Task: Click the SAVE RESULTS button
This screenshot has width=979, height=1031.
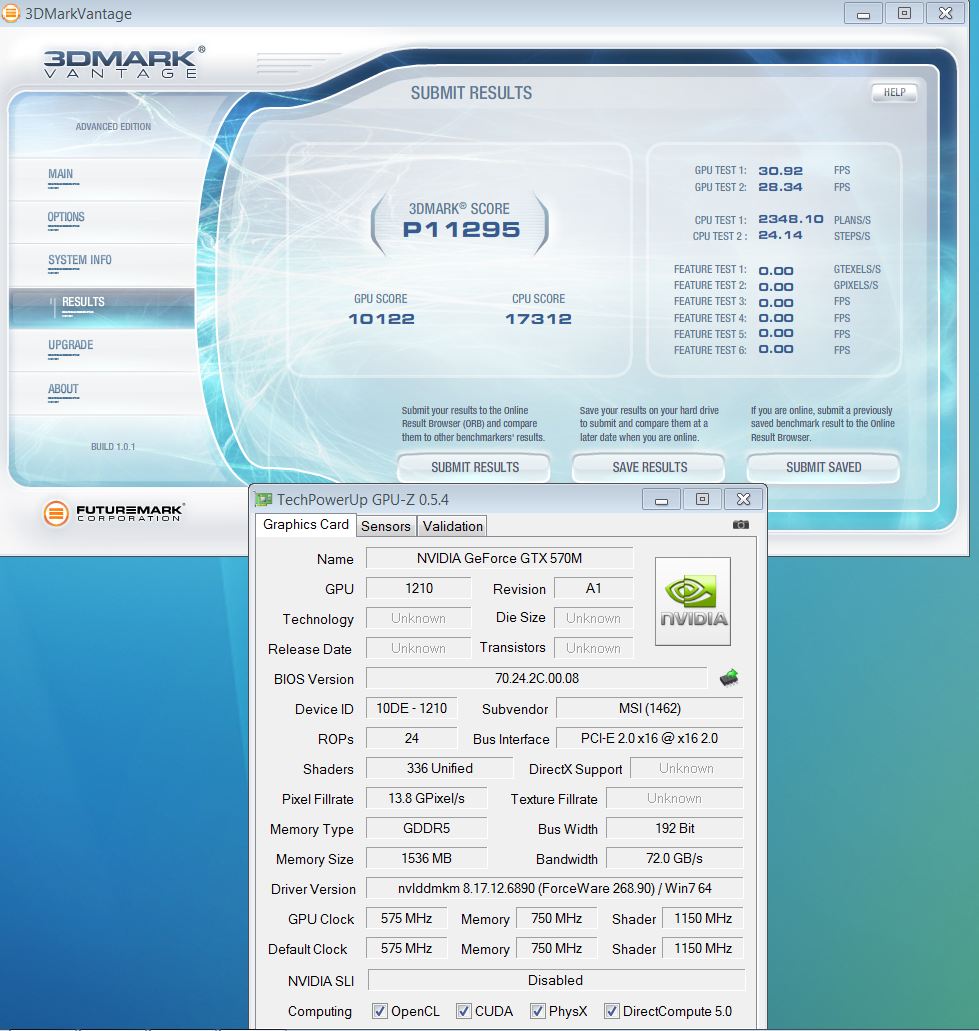Action: [x=649, y=468]
